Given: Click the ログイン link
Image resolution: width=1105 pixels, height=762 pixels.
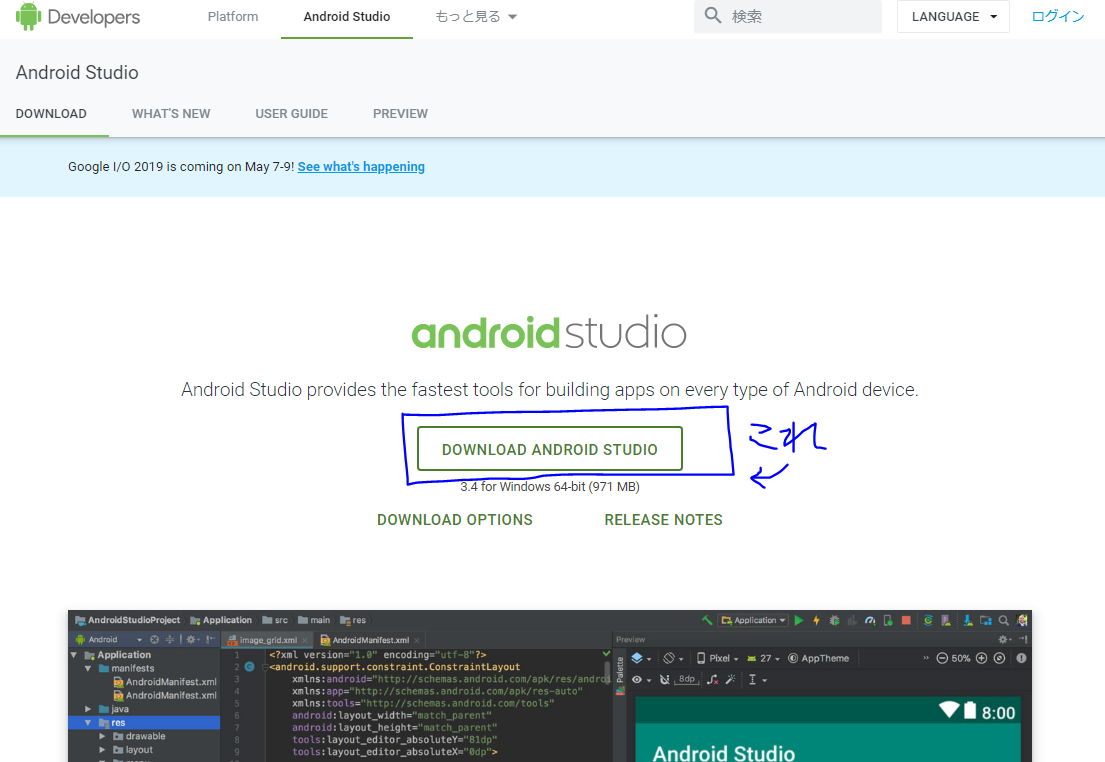Looking at the screenshot, I should (x=1057, y=16).
